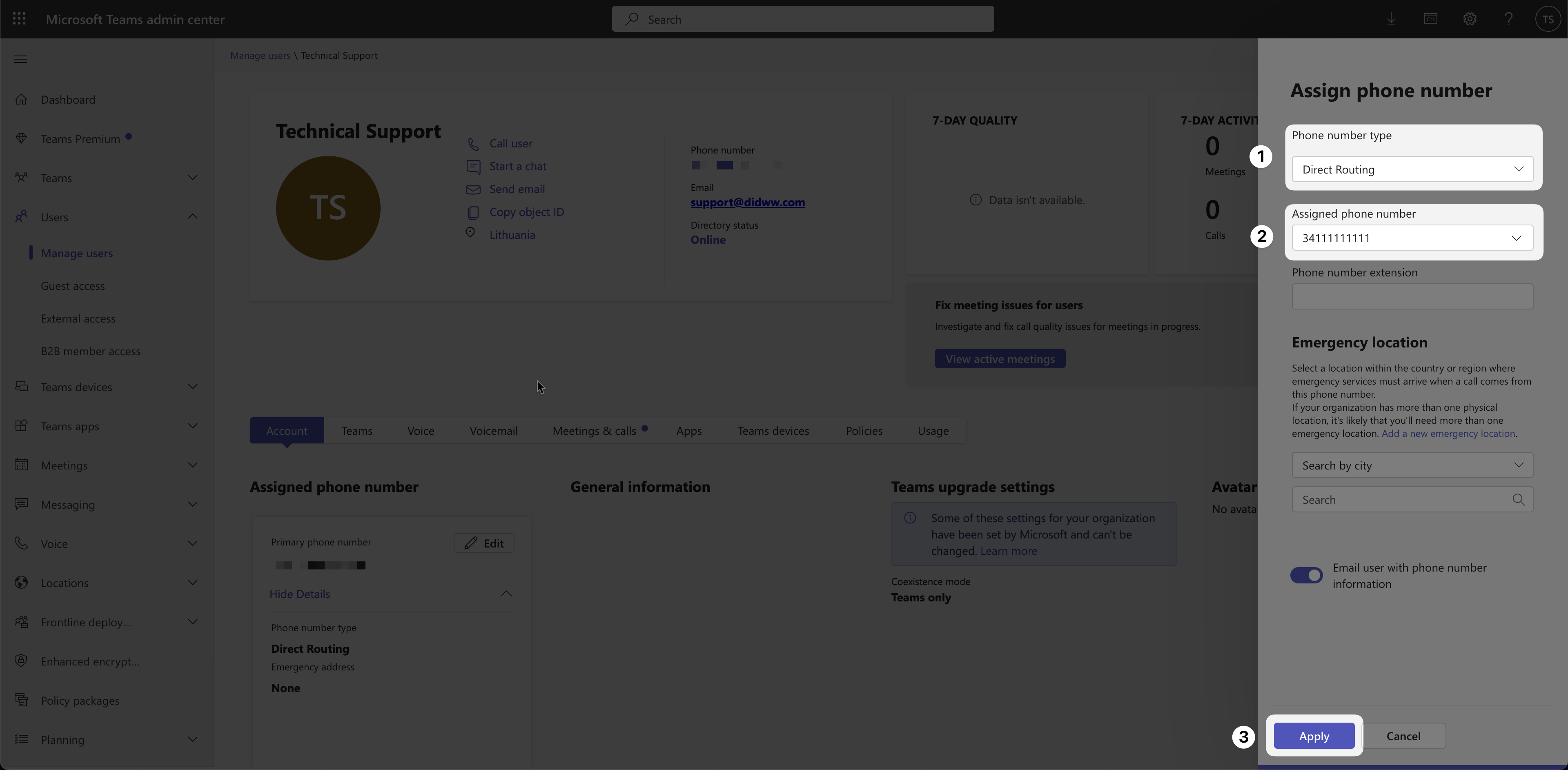Viewport: 1568px width, 770px height.
Task: Open the TS account avatar in header
Action: [x=1548, y=19]
